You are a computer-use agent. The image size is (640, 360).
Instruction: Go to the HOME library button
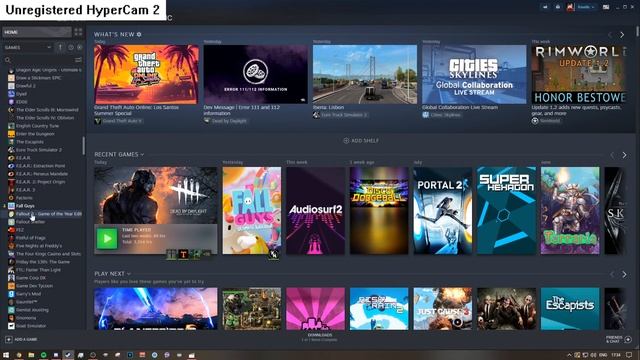[x=37, y=32]
